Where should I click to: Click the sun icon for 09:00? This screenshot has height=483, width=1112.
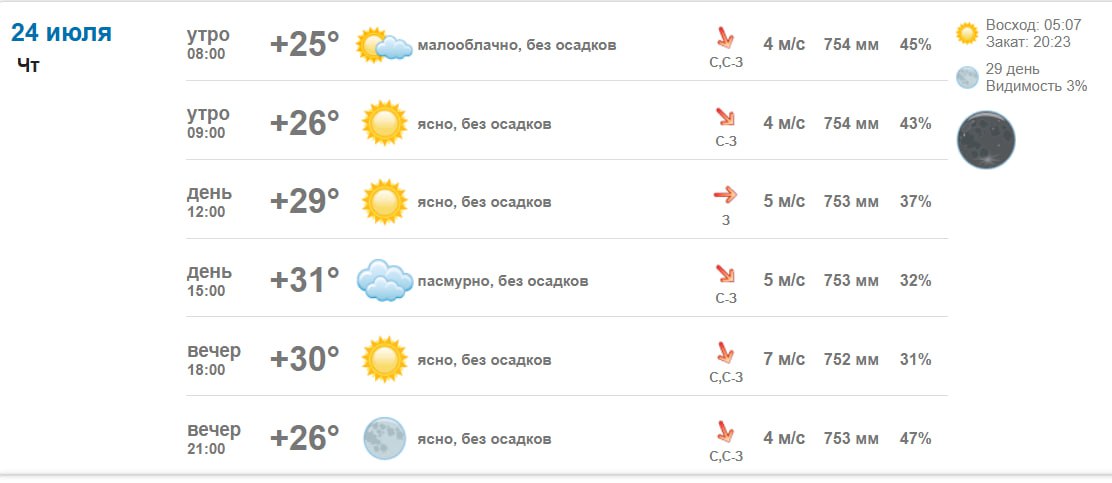(x=384, y=123)
